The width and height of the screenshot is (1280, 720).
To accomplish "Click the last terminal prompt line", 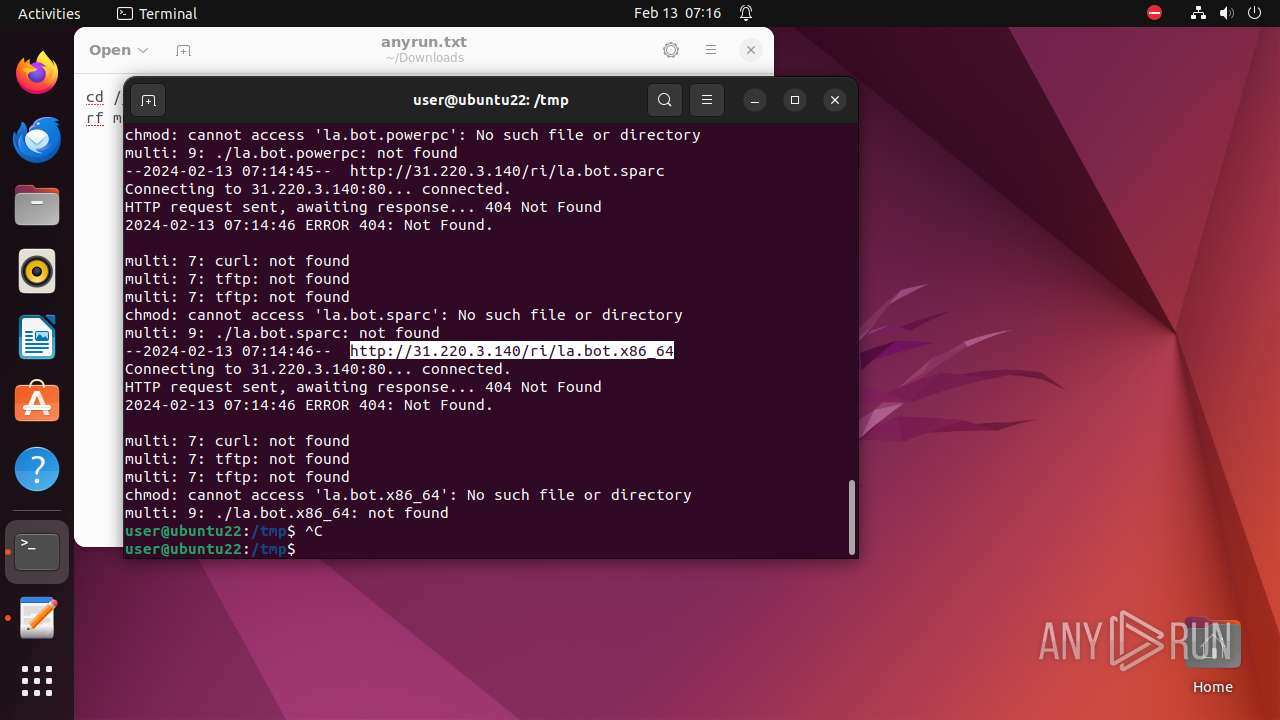I will [x=210, y=549].
